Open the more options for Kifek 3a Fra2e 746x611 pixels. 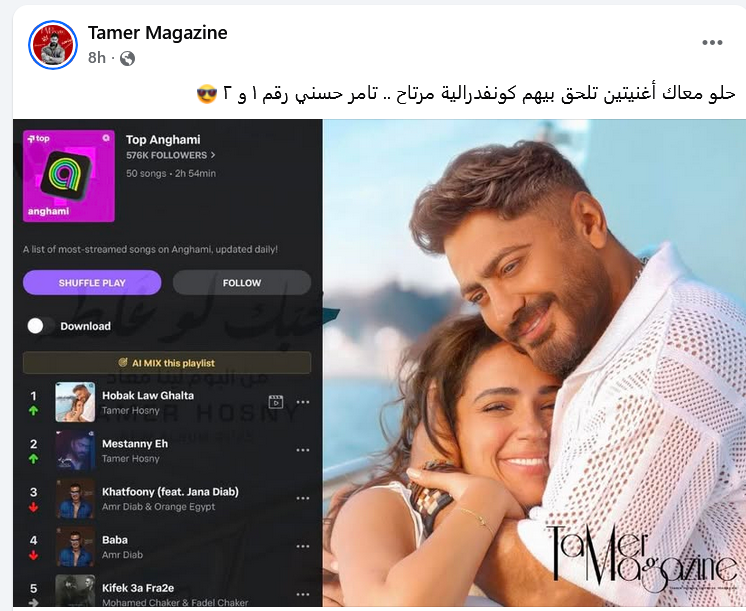point(303,594)
